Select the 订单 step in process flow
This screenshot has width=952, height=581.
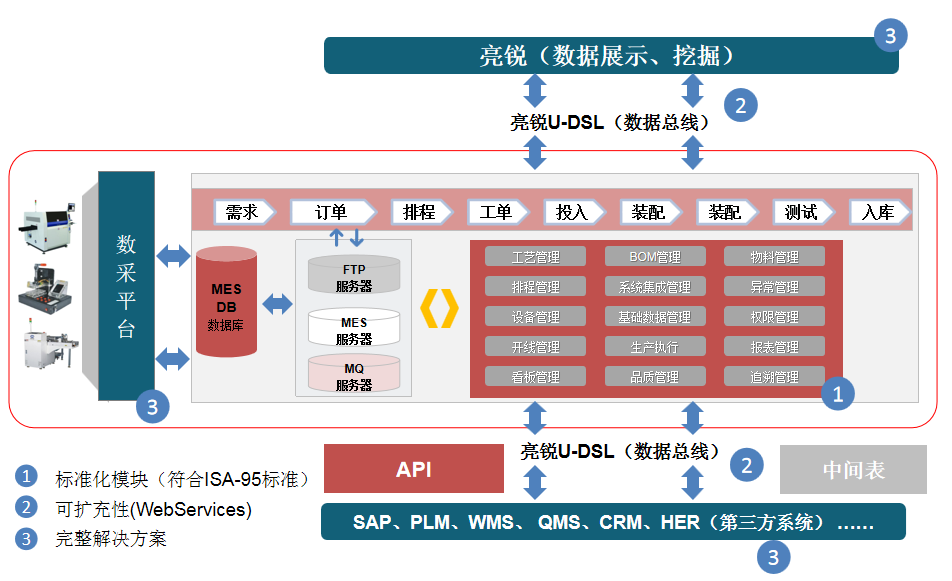[332, 212]
